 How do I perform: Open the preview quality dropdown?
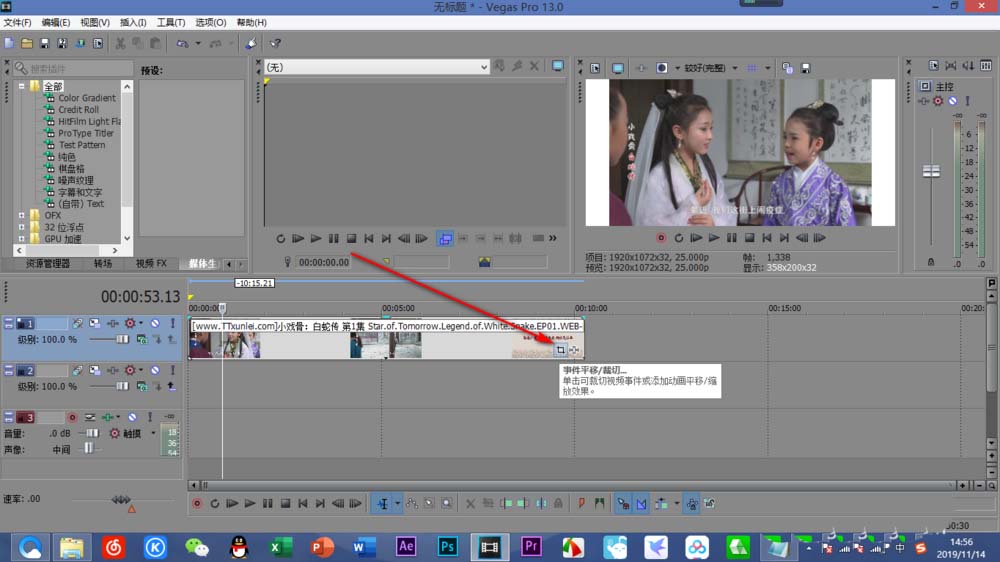pyautogui.click(x=735, y=68)
